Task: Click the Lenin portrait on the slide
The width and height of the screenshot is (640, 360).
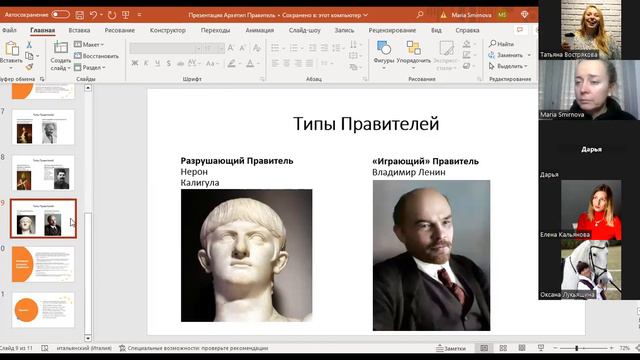Action: click(431, 255)
